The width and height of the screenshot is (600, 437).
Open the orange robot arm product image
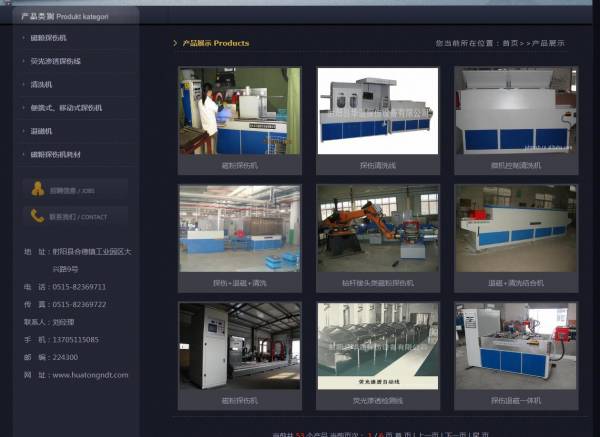377,229
